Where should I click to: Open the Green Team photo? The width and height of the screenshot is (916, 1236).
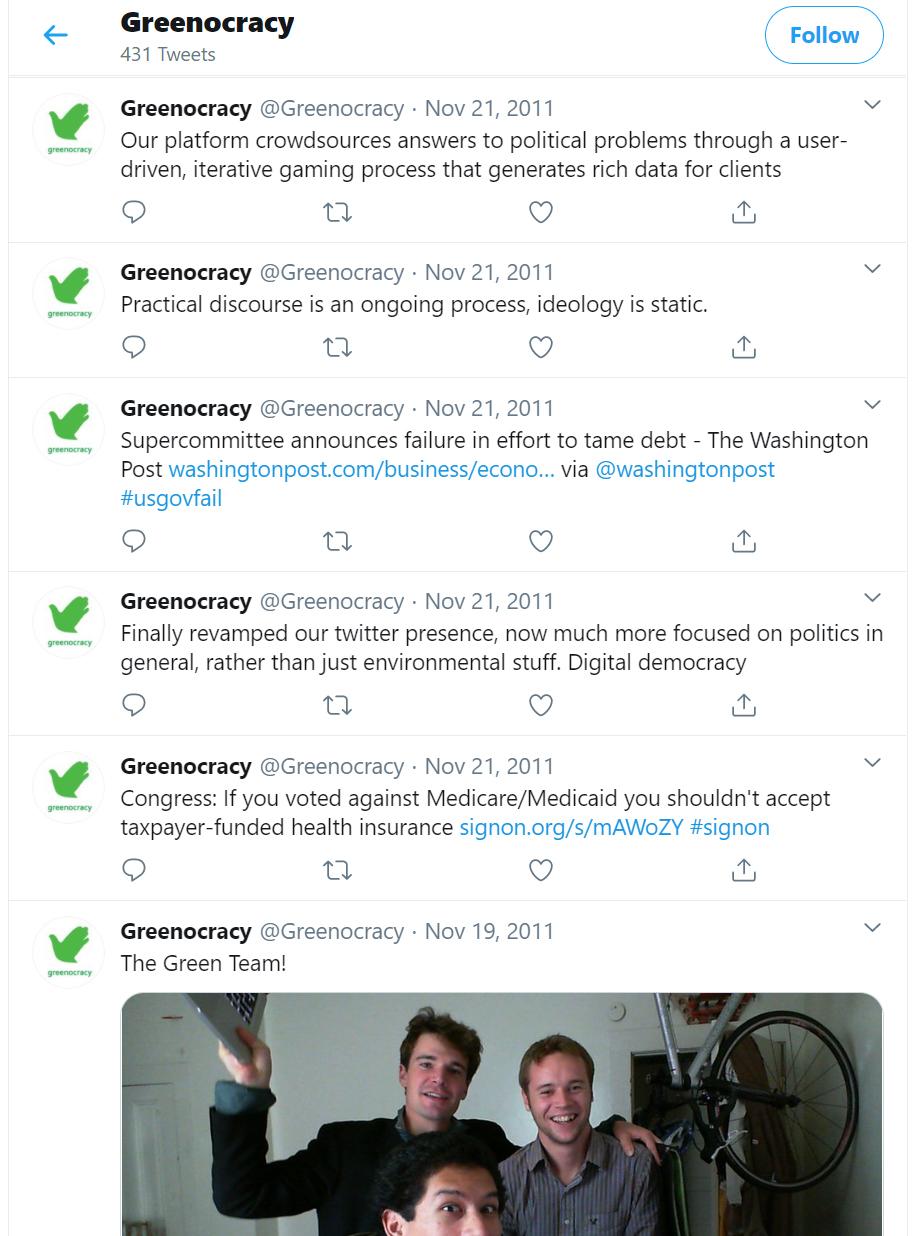(x=502, y=1113)
